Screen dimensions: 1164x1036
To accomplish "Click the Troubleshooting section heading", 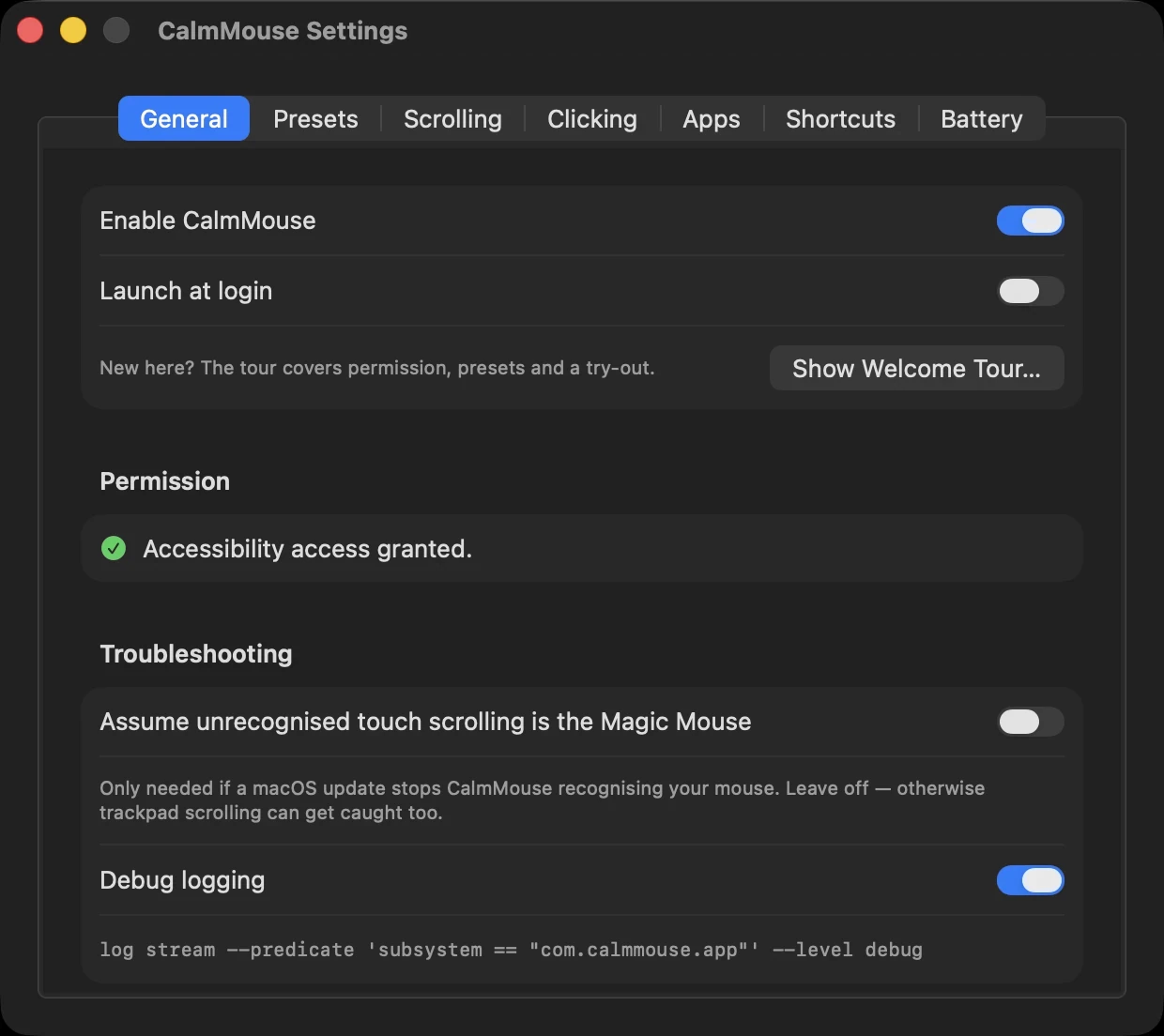I will [196, 654].
